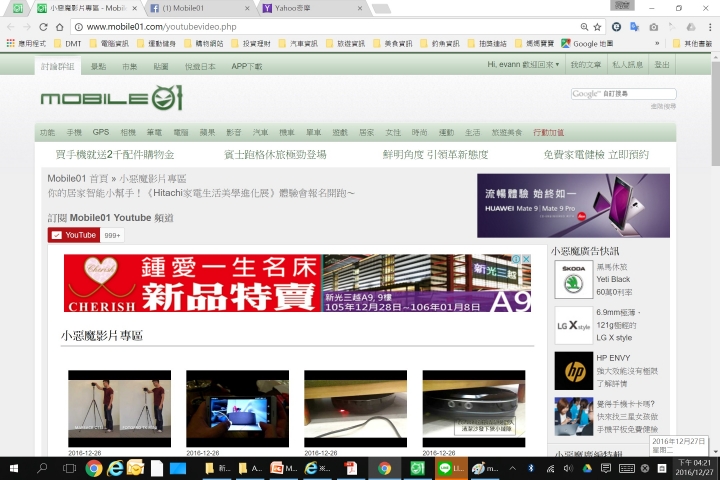
Task: Open the Adobe PDF reader on the taskbar
Action: pyautogui.click(x=351, y=469)
